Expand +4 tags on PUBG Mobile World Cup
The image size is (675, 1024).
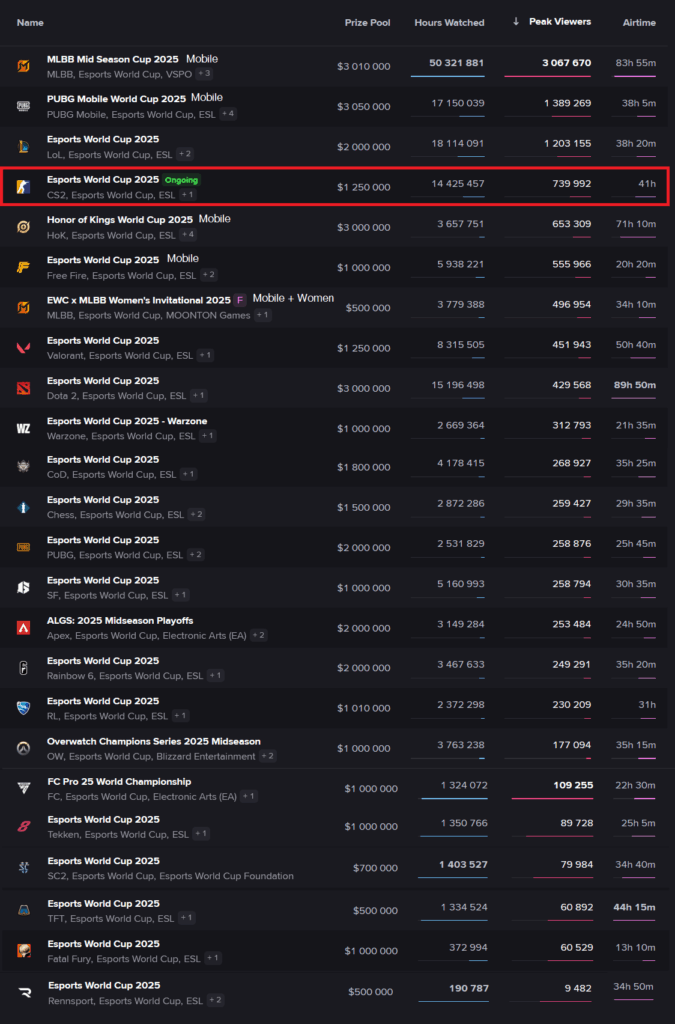(227, 114)
